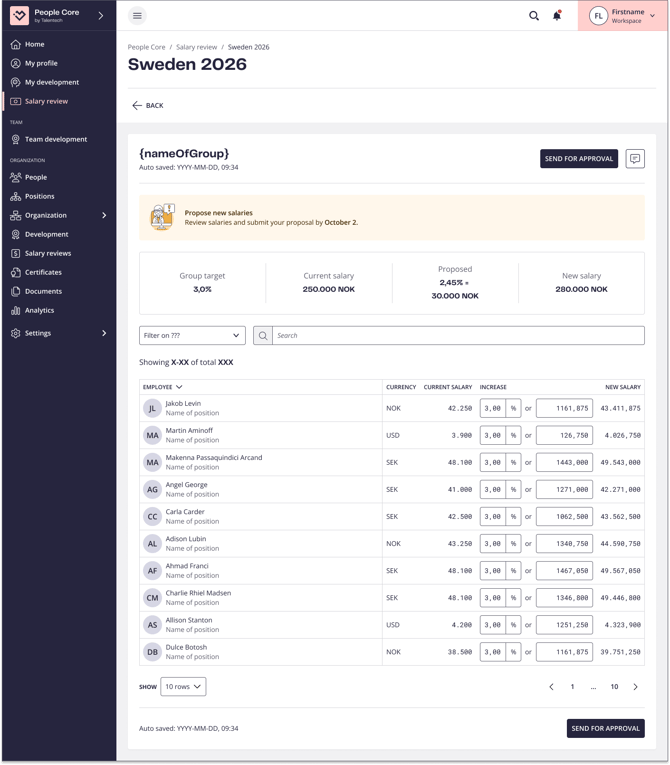
Task: Click the People Core logo icon
Action: pyautogui.click(x=20, y=16)
